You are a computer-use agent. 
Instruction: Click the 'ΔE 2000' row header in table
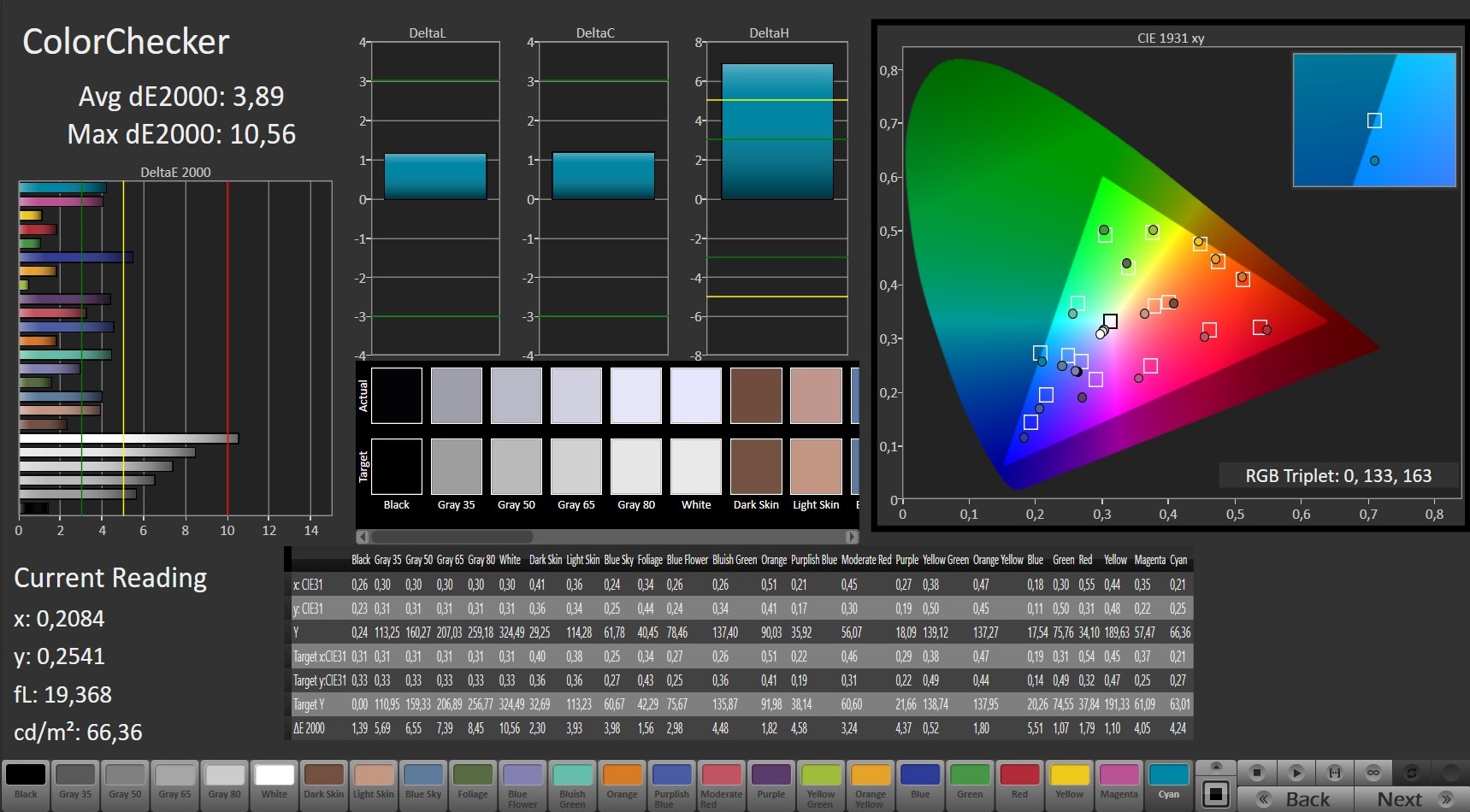coord(309,728)
